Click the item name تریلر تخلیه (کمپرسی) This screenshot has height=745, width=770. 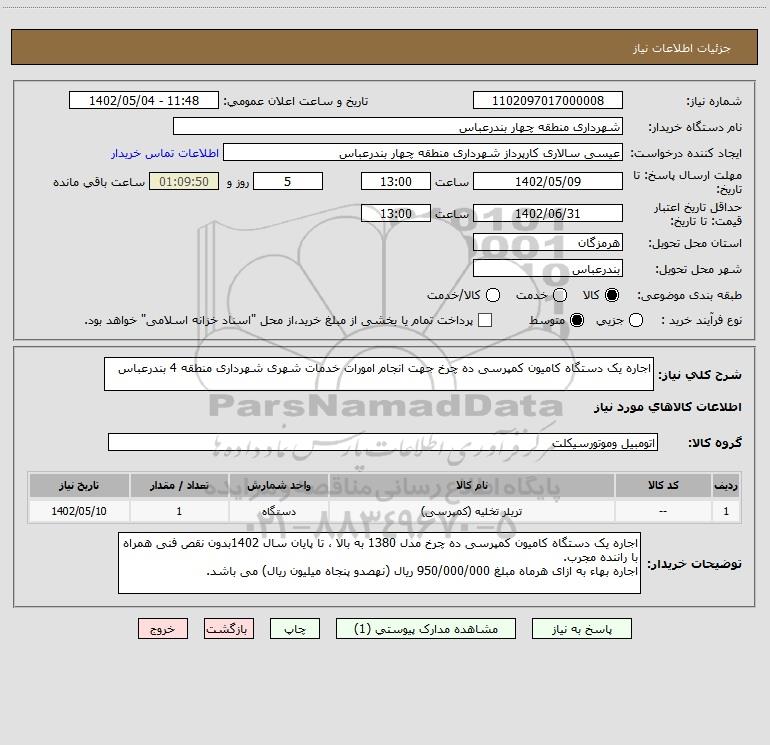pyautogui.click(x=471, y=511)
